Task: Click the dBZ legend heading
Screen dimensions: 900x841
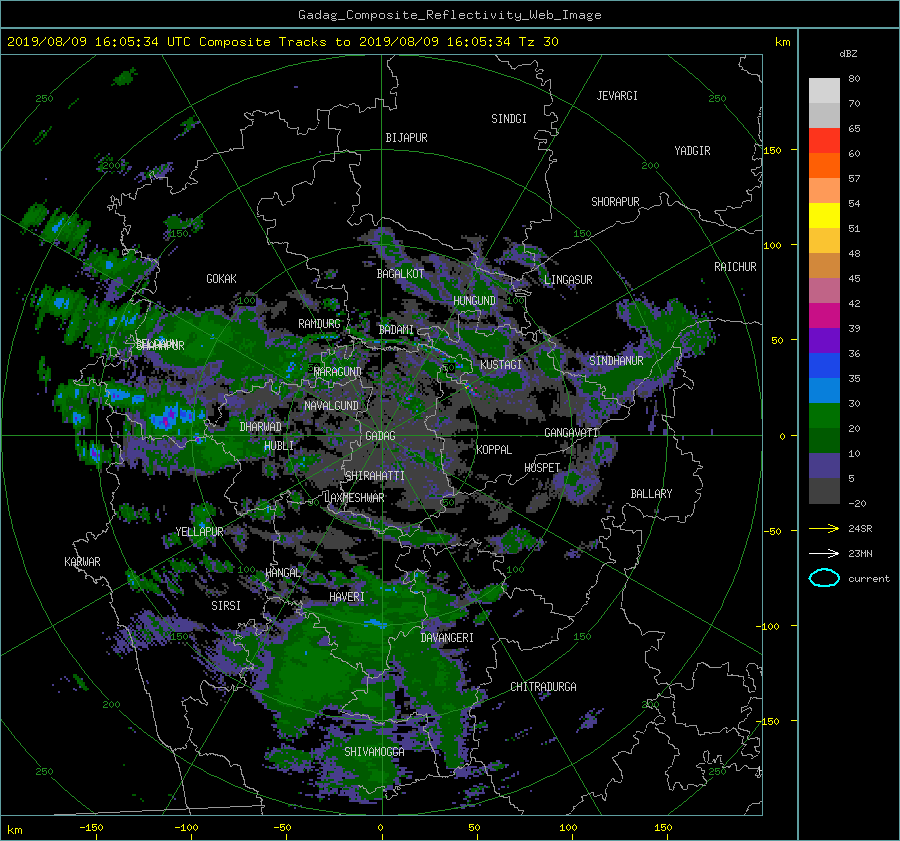Action: point(848,53)
